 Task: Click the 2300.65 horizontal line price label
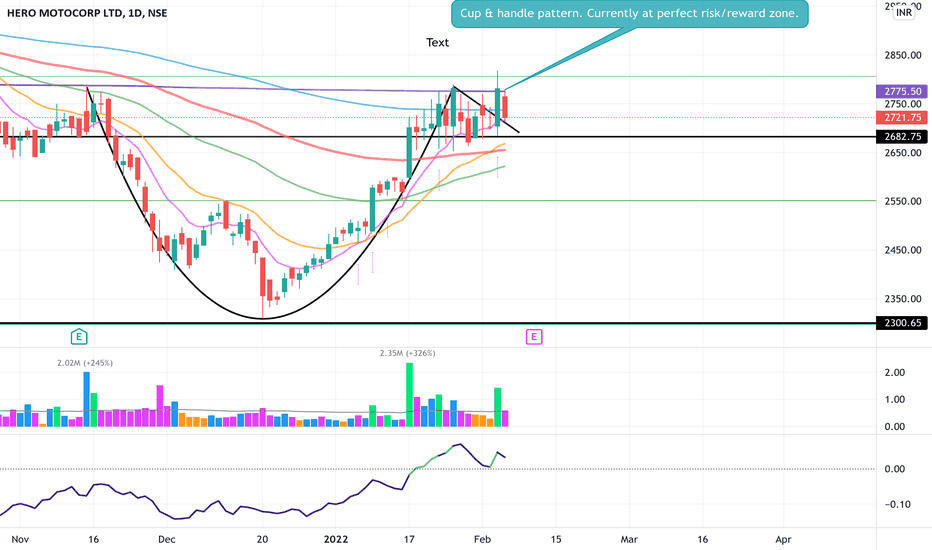[902, 323]
